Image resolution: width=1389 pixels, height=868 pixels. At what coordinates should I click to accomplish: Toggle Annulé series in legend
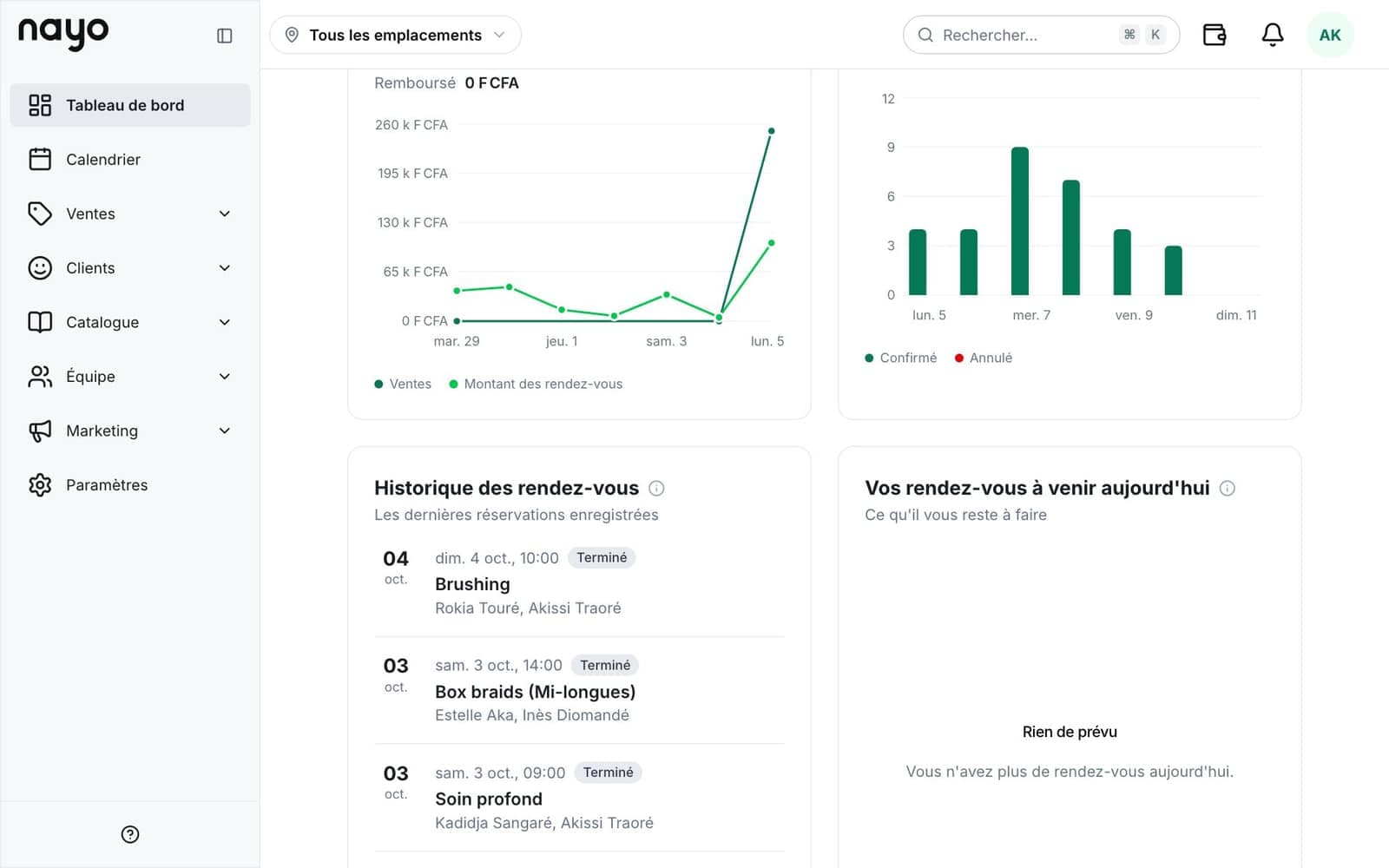[x=984, y=358]
